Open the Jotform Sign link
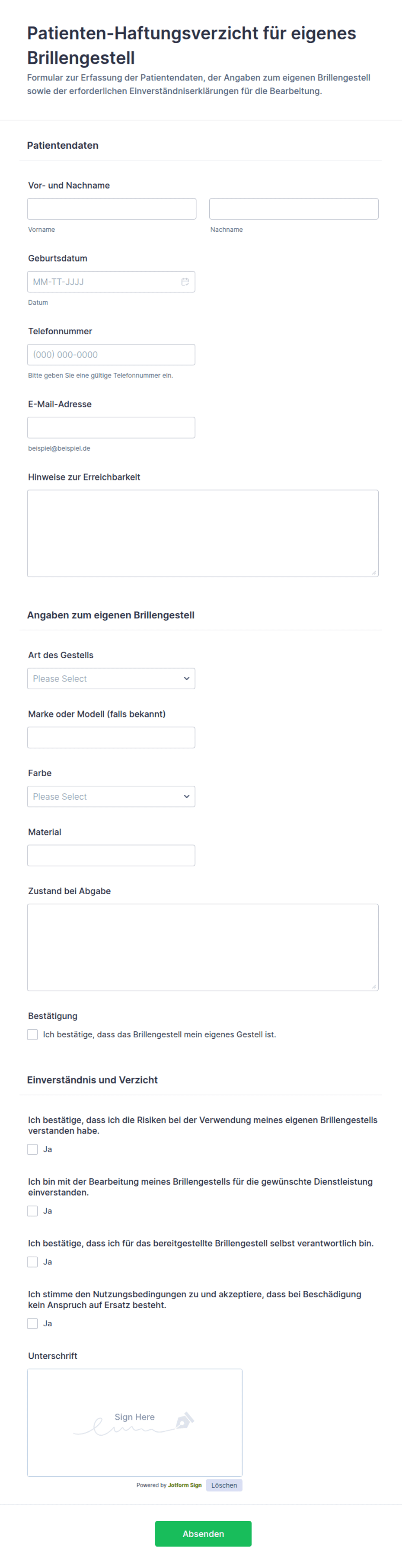This screenshot has width=402, height=1568. [184, 1486]
